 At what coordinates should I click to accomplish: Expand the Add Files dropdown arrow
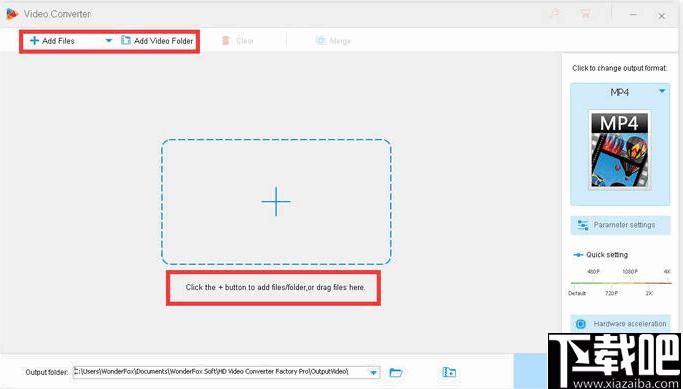109,41
